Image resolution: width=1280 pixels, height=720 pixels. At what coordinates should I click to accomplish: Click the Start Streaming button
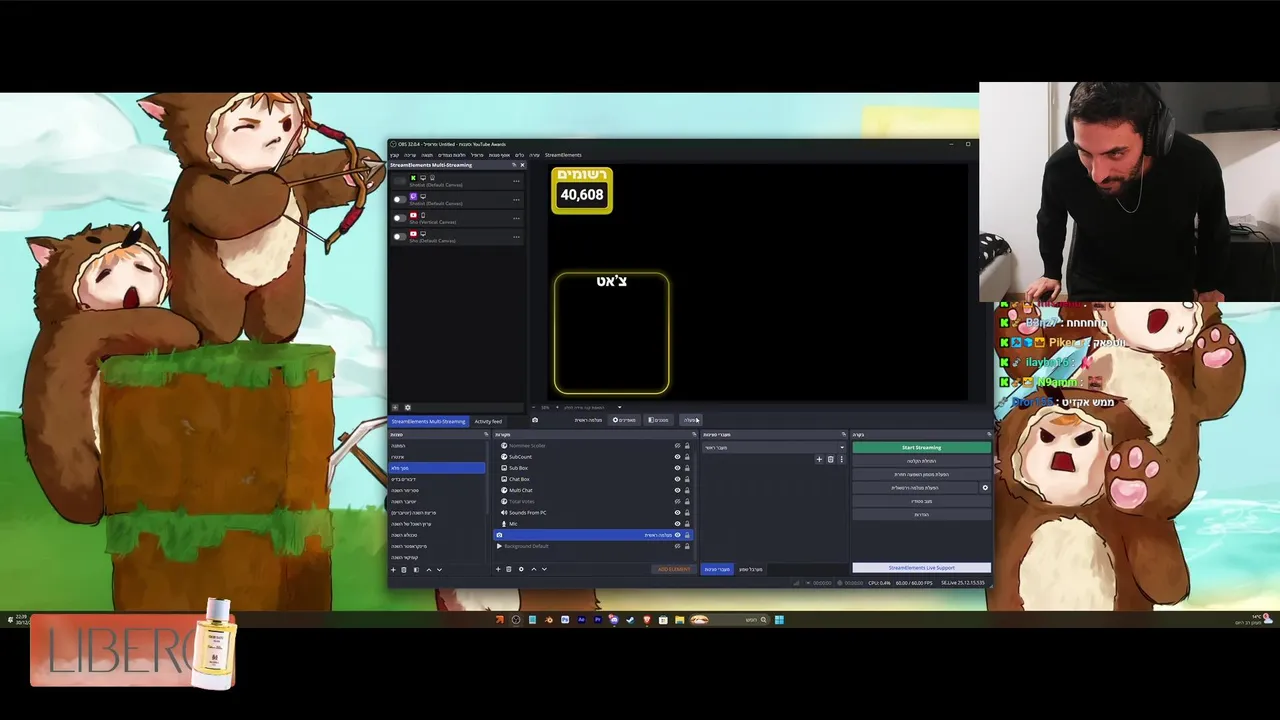click(921, 447)
